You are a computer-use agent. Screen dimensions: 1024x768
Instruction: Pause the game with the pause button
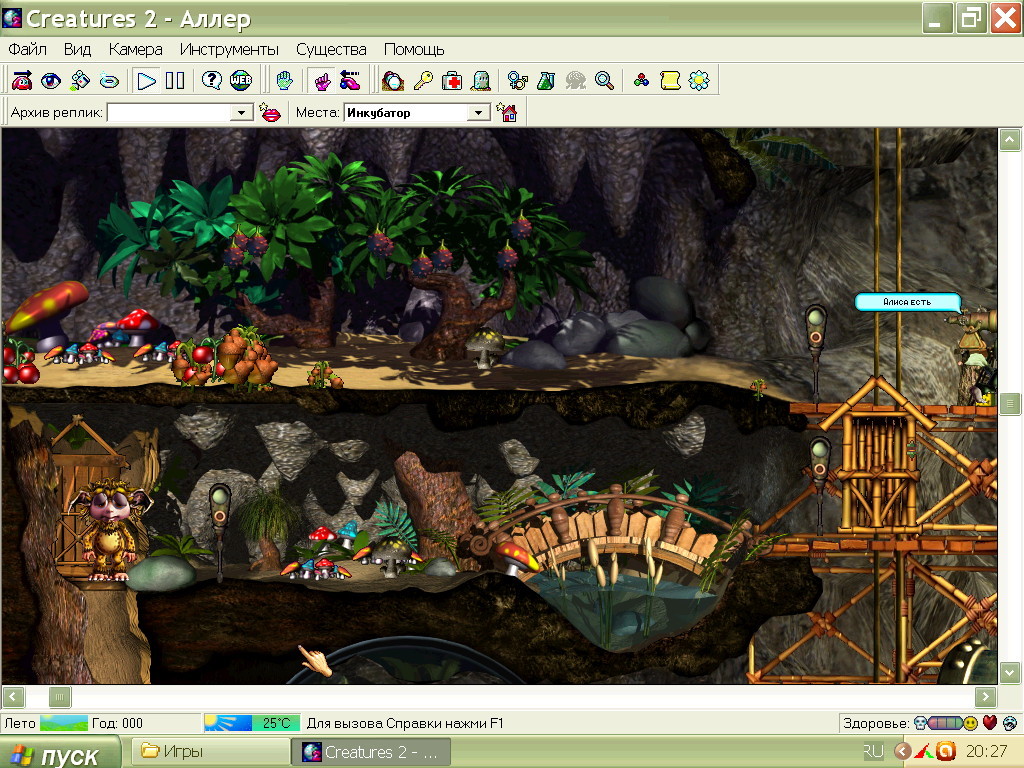(x=175, y=81)
